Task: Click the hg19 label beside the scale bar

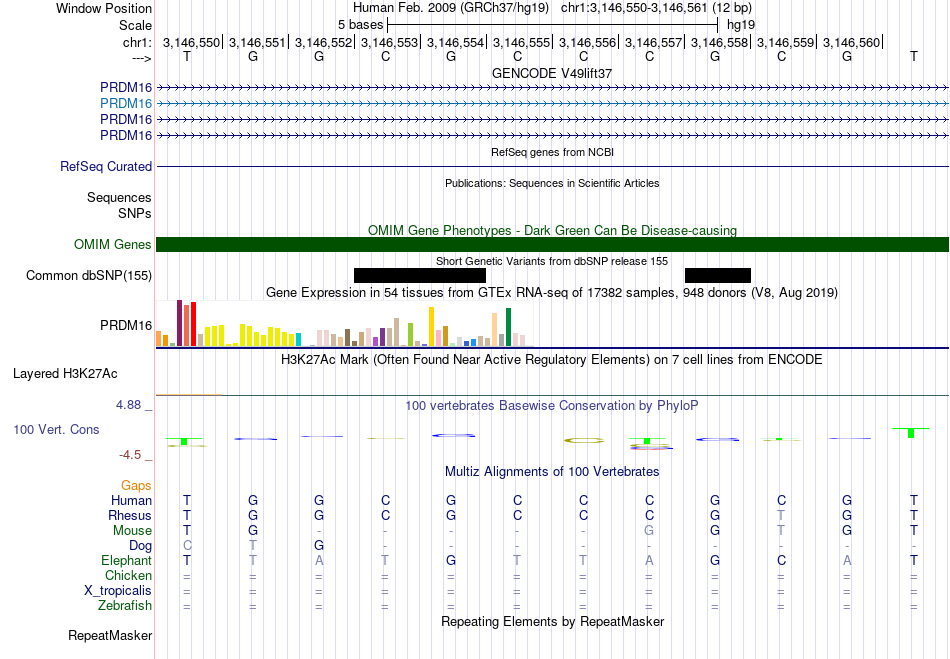Action: [x=741, y=25]
